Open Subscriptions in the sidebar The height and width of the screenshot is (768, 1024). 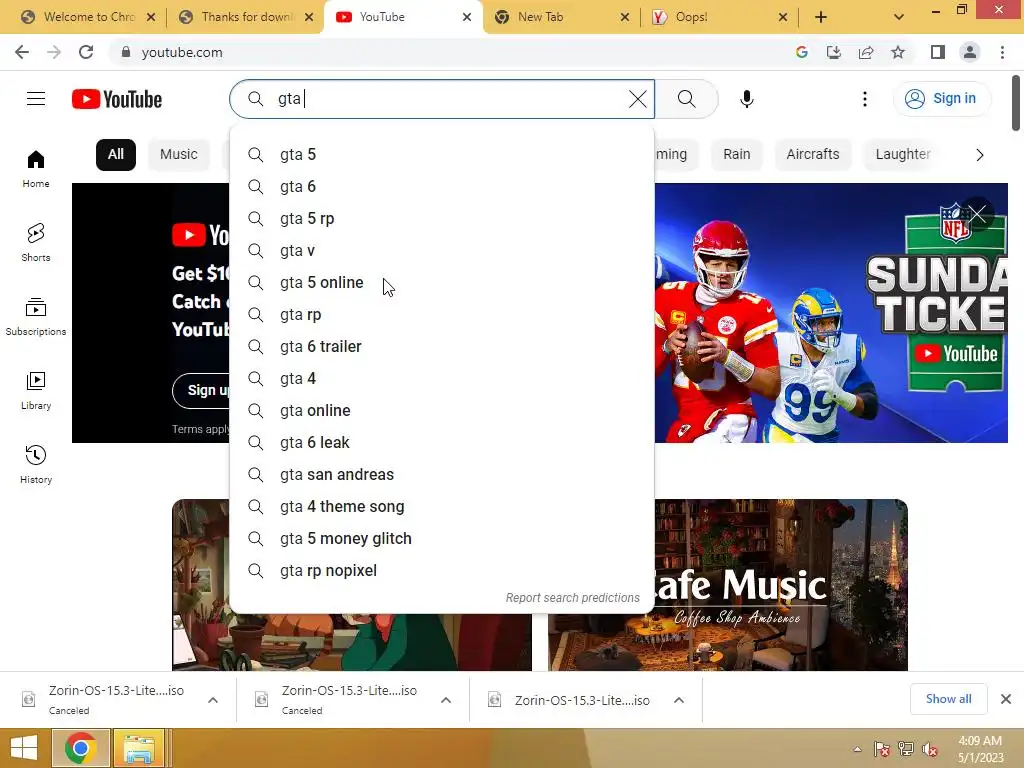pos(36,316)
